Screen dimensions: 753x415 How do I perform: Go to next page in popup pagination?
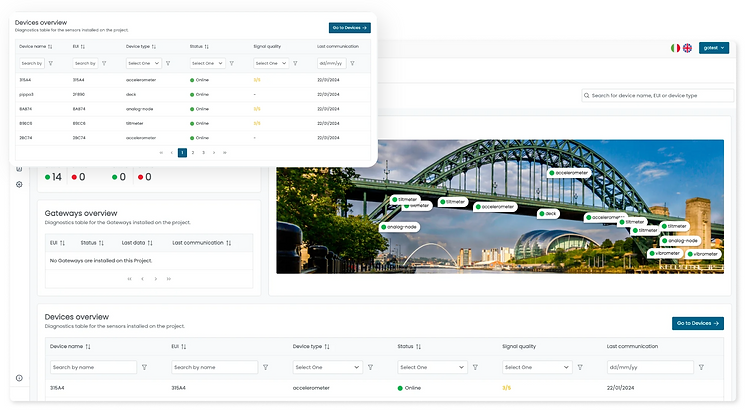coord(214,153)
